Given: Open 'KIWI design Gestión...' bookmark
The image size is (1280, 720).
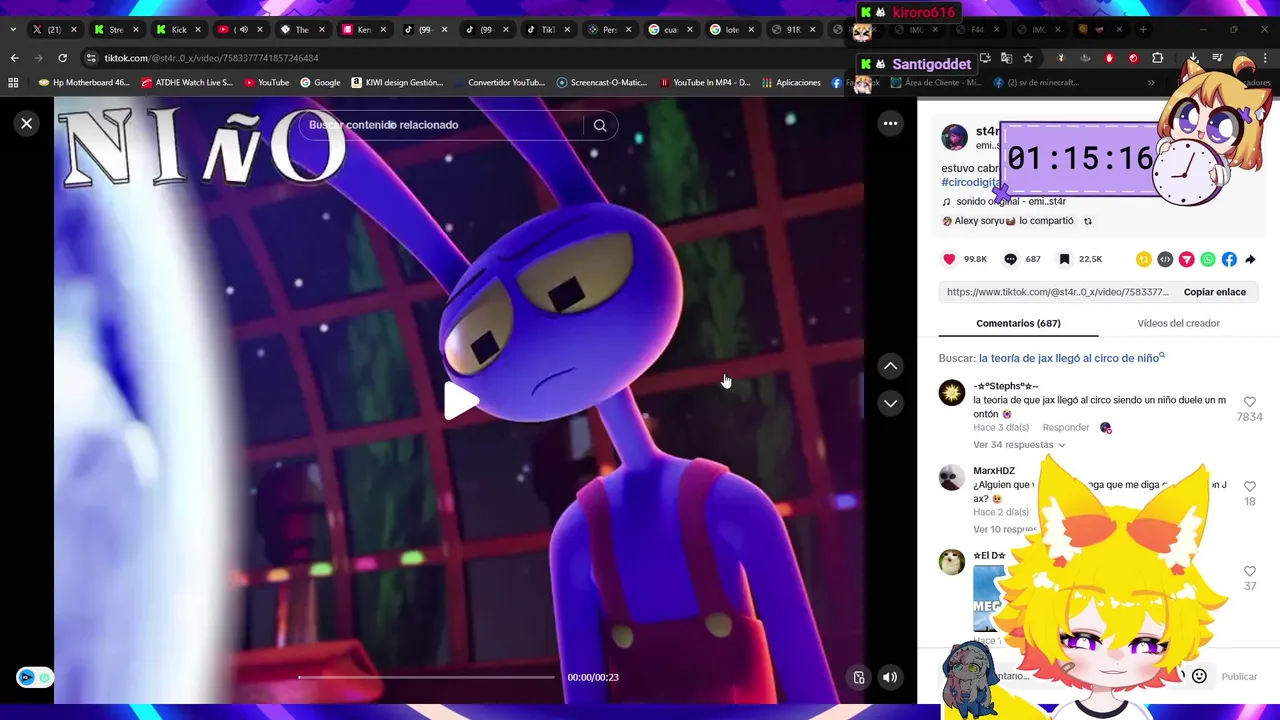Looking at the screenshot, I should coord(396,83).
